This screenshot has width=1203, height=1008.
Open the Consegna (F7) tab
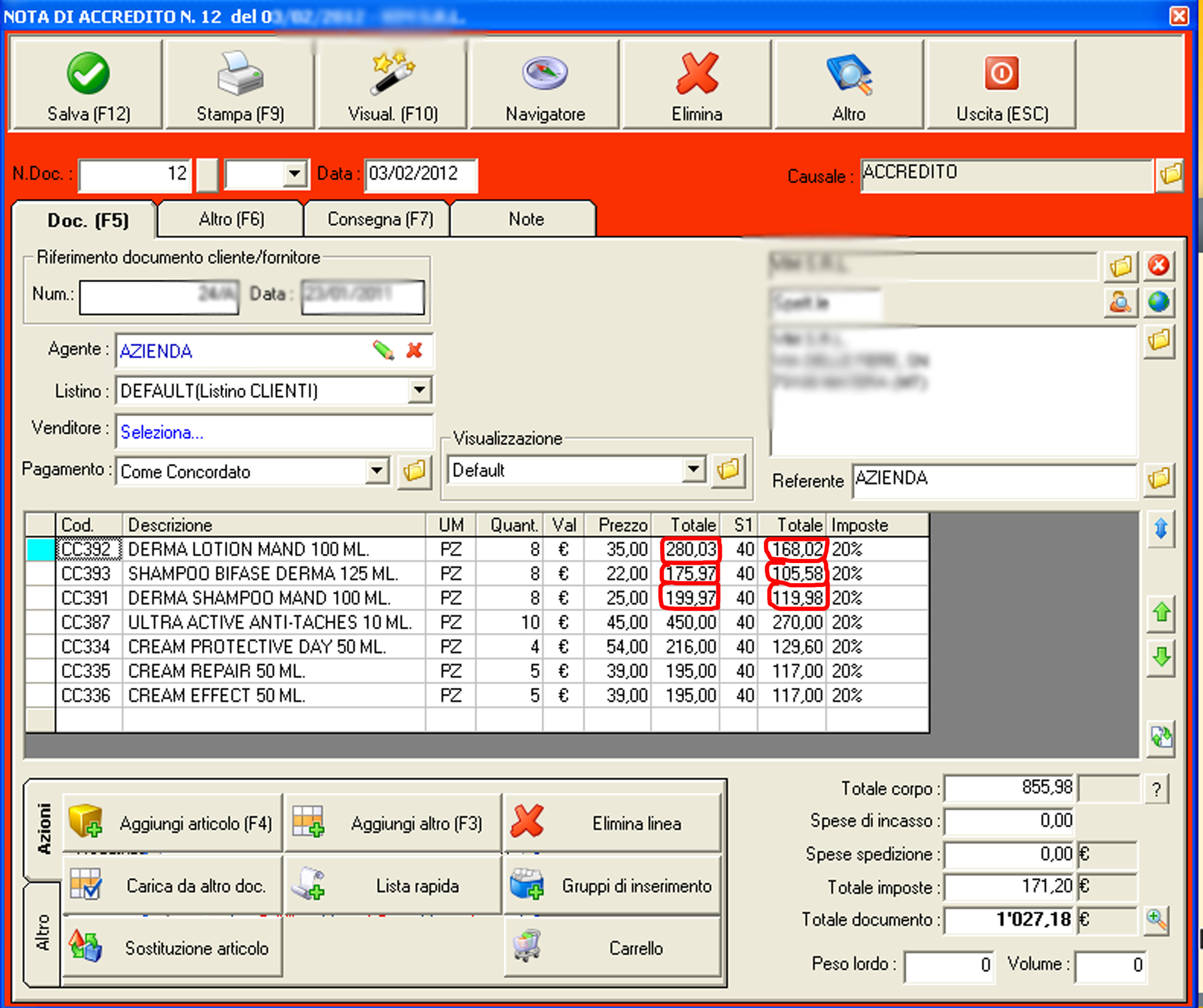coord(380,219)
